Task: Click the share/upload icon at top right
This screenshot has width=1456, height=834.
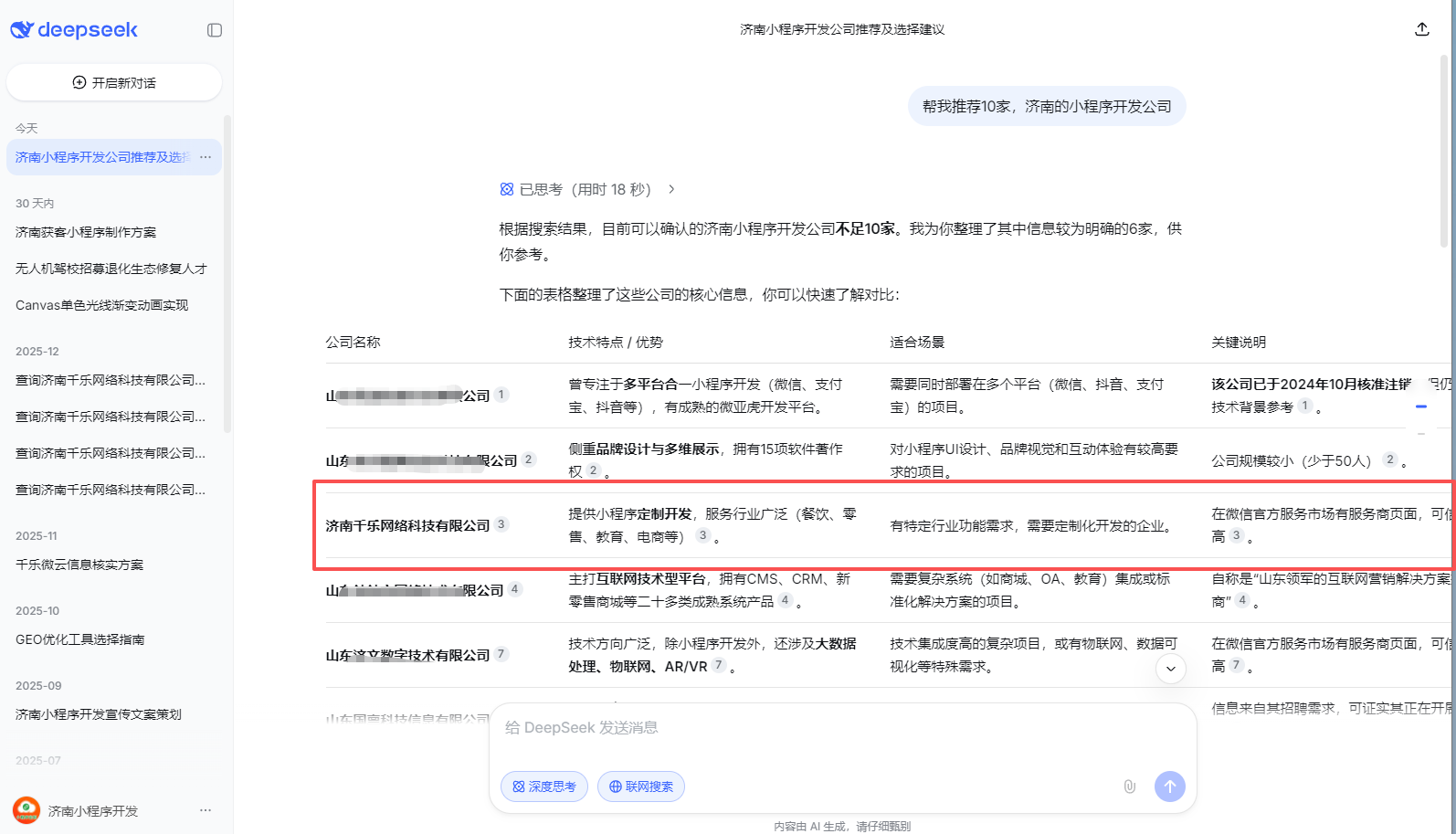Action: coord(1422,29)
